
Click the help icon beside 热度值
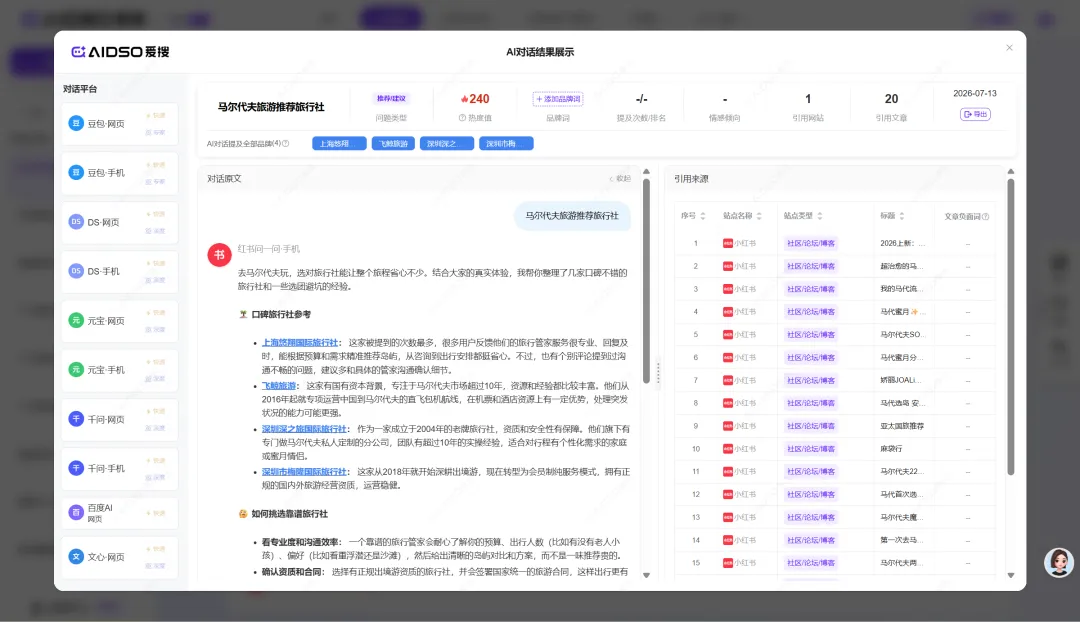coord(462,118)
